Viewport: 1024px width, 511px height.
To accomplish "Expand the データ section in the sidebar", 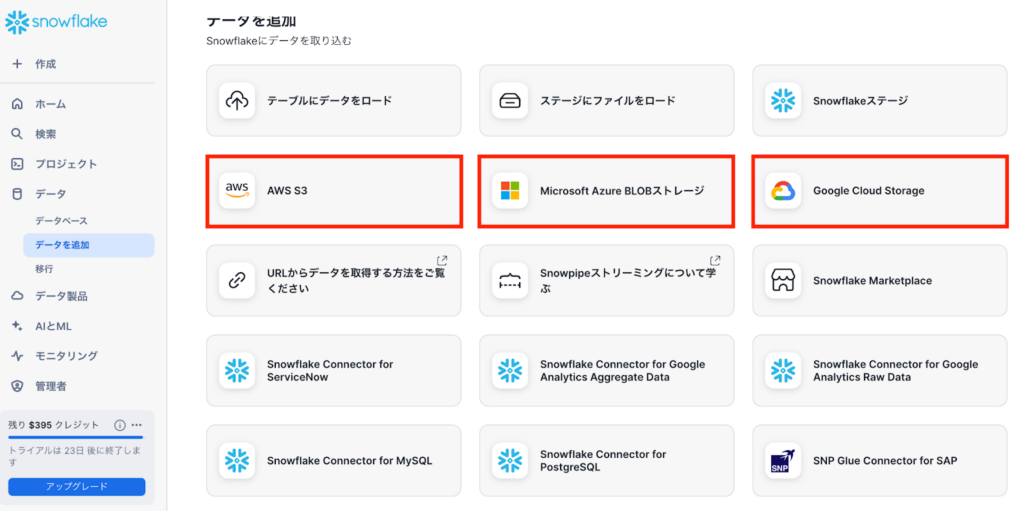I will pos(50,194).
